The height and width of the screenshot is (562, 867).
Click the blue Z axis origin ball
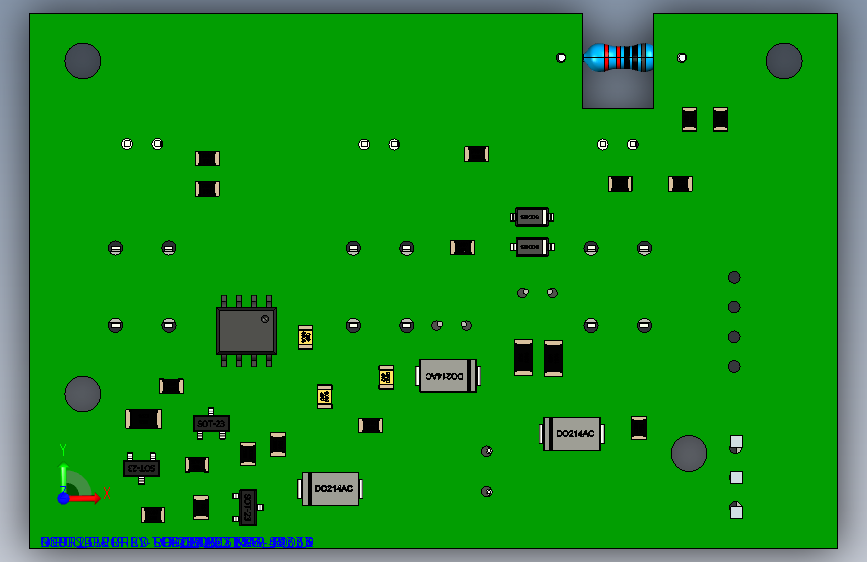click(x=64, y=498)
